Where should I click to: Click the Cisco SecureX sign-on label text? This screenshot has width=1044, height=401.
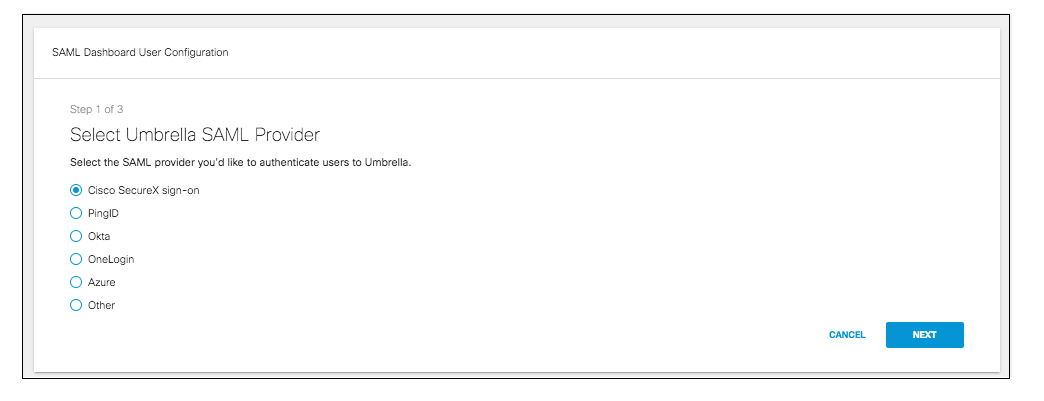tap(144, 191)
